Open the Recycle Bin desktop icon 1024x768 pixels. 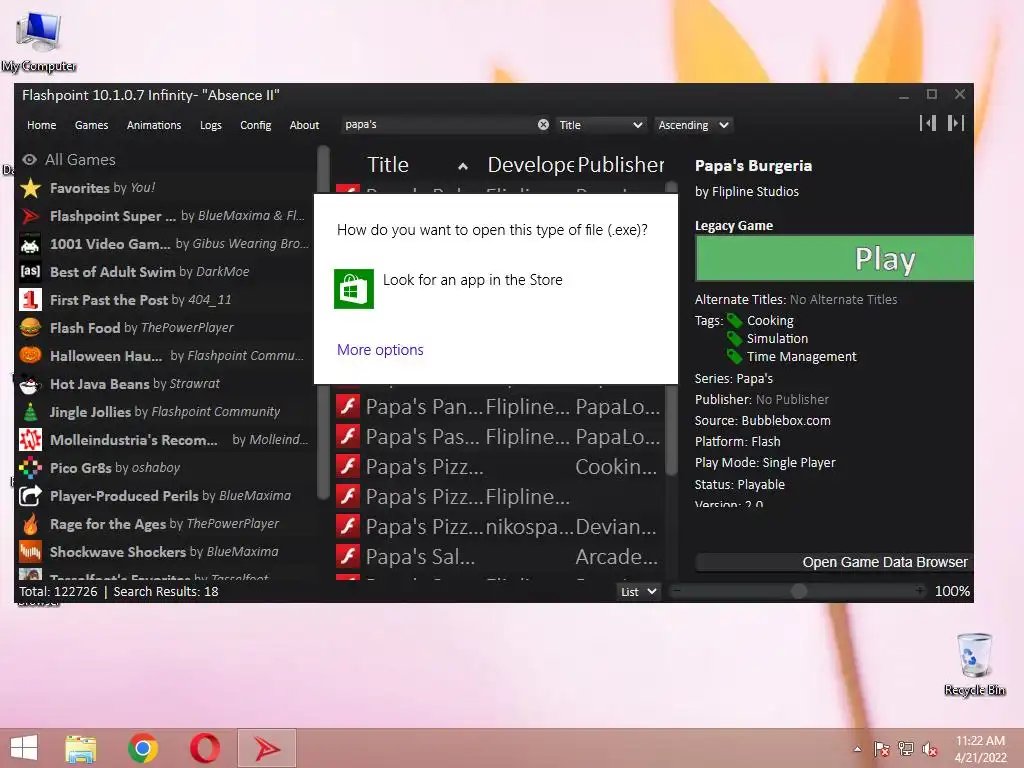click(974, 664)
